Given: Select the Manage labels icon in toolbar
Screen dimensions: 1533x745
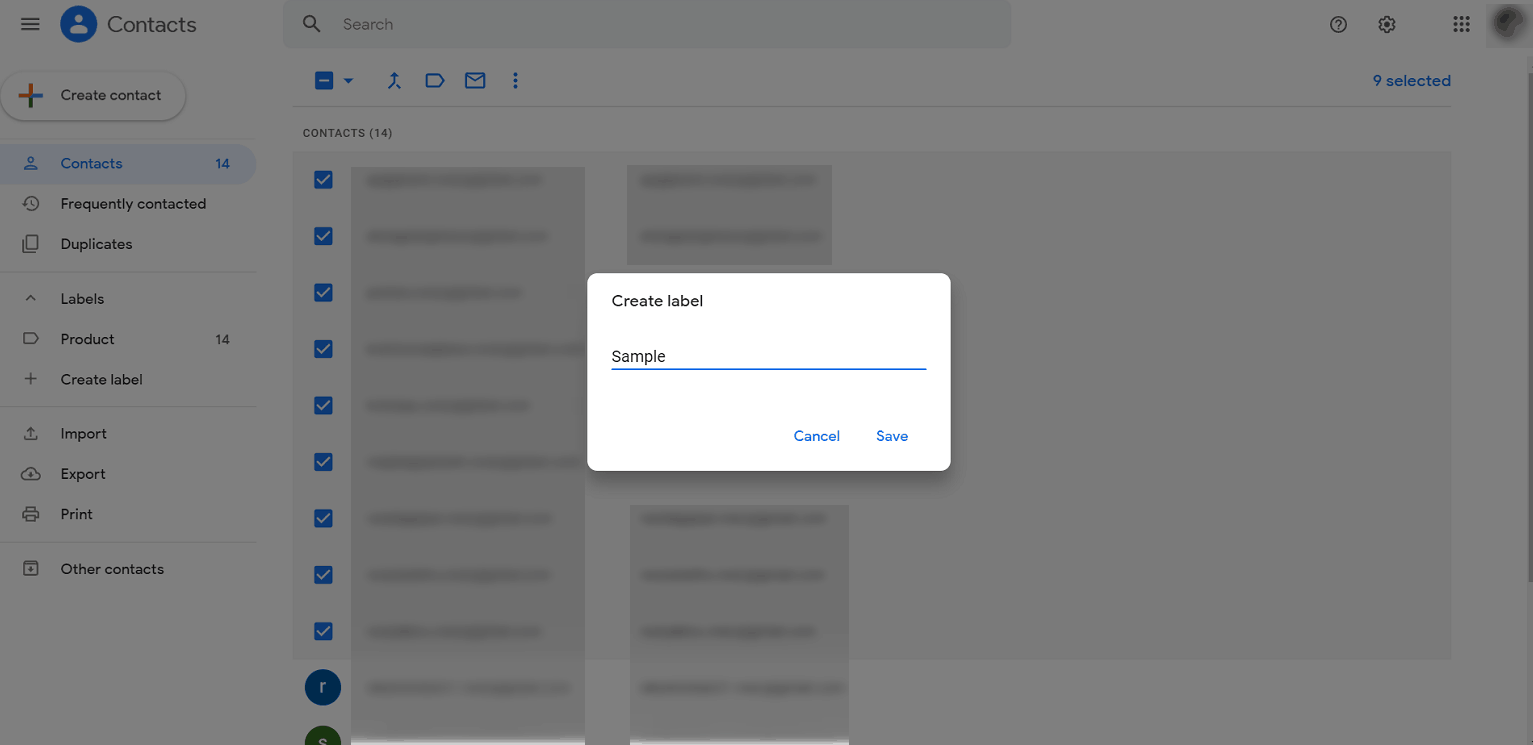Looking at the screenshot, I should (434, 80).
